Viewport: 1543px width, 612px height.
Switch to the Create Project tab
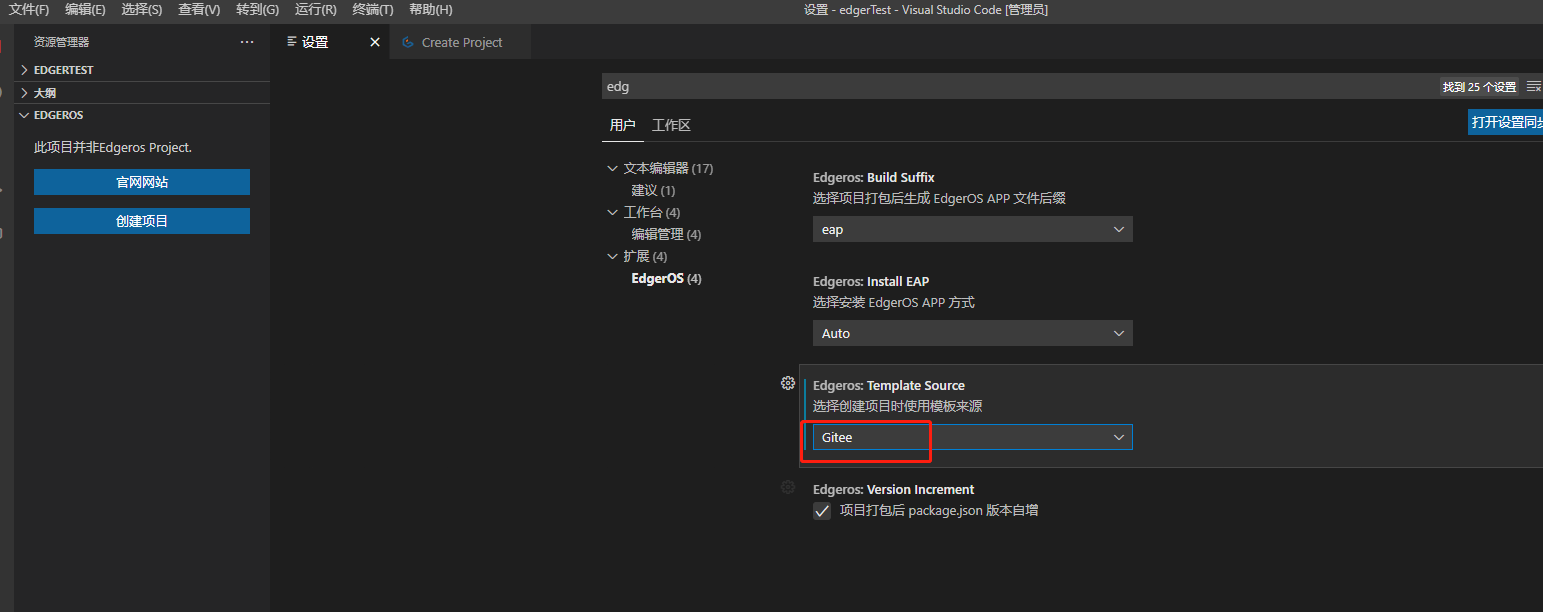pos(461,42)
